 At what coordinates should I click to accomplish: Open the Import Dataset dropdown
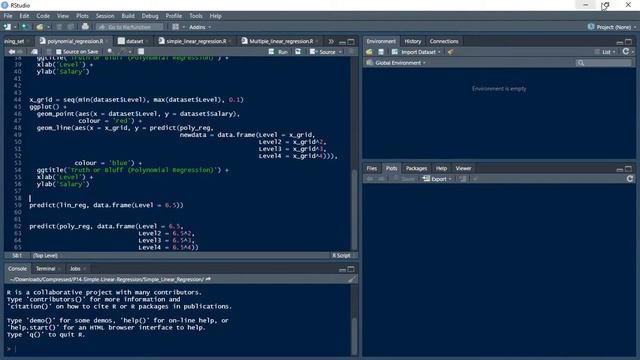tap(417, 52)
